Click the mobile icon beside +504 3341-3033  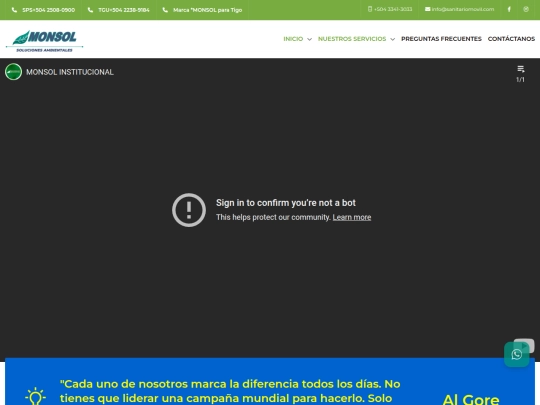[x=370, y=9]
